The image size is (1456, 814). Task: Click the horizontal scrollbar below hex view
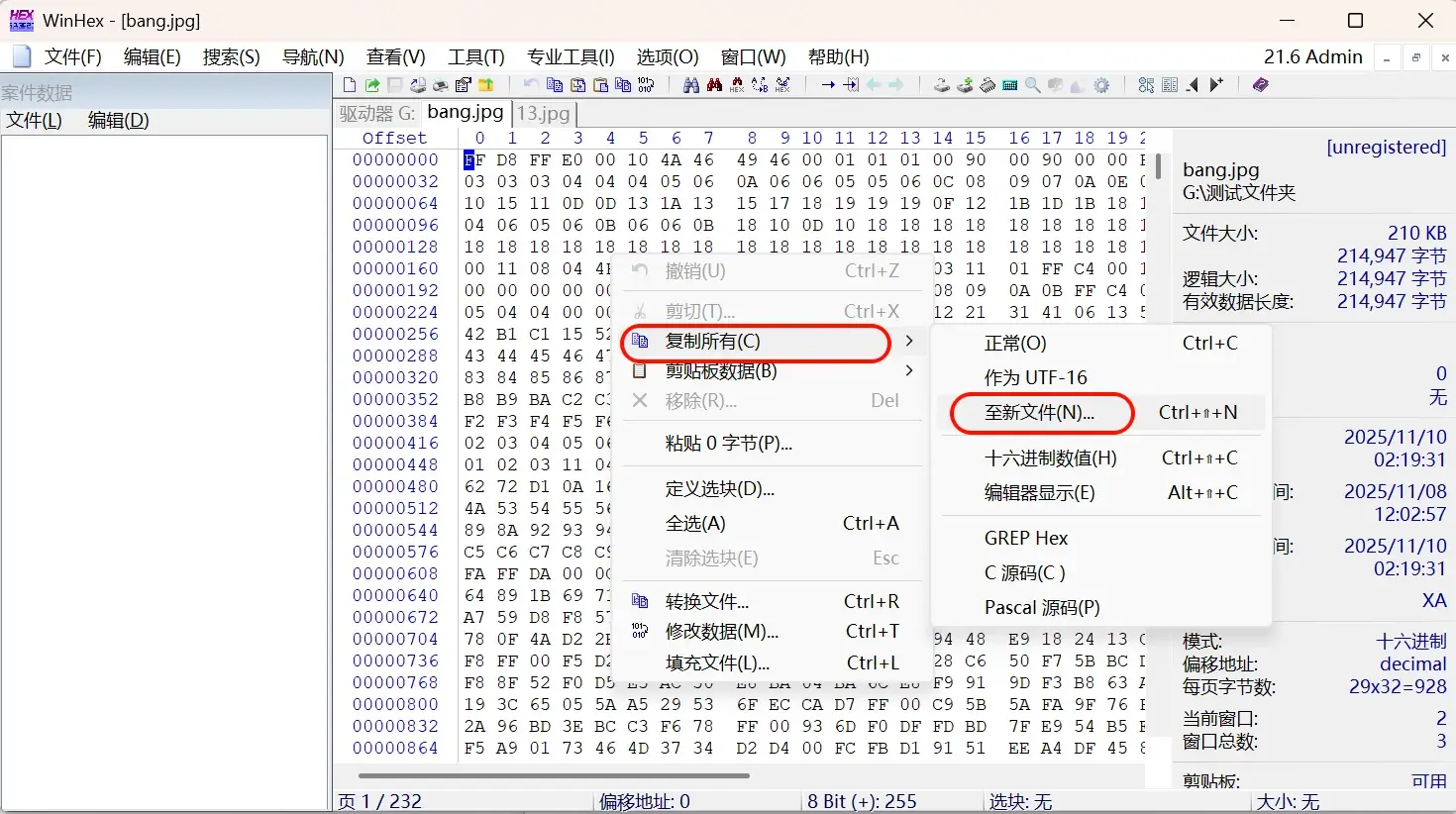click(555, 775)
